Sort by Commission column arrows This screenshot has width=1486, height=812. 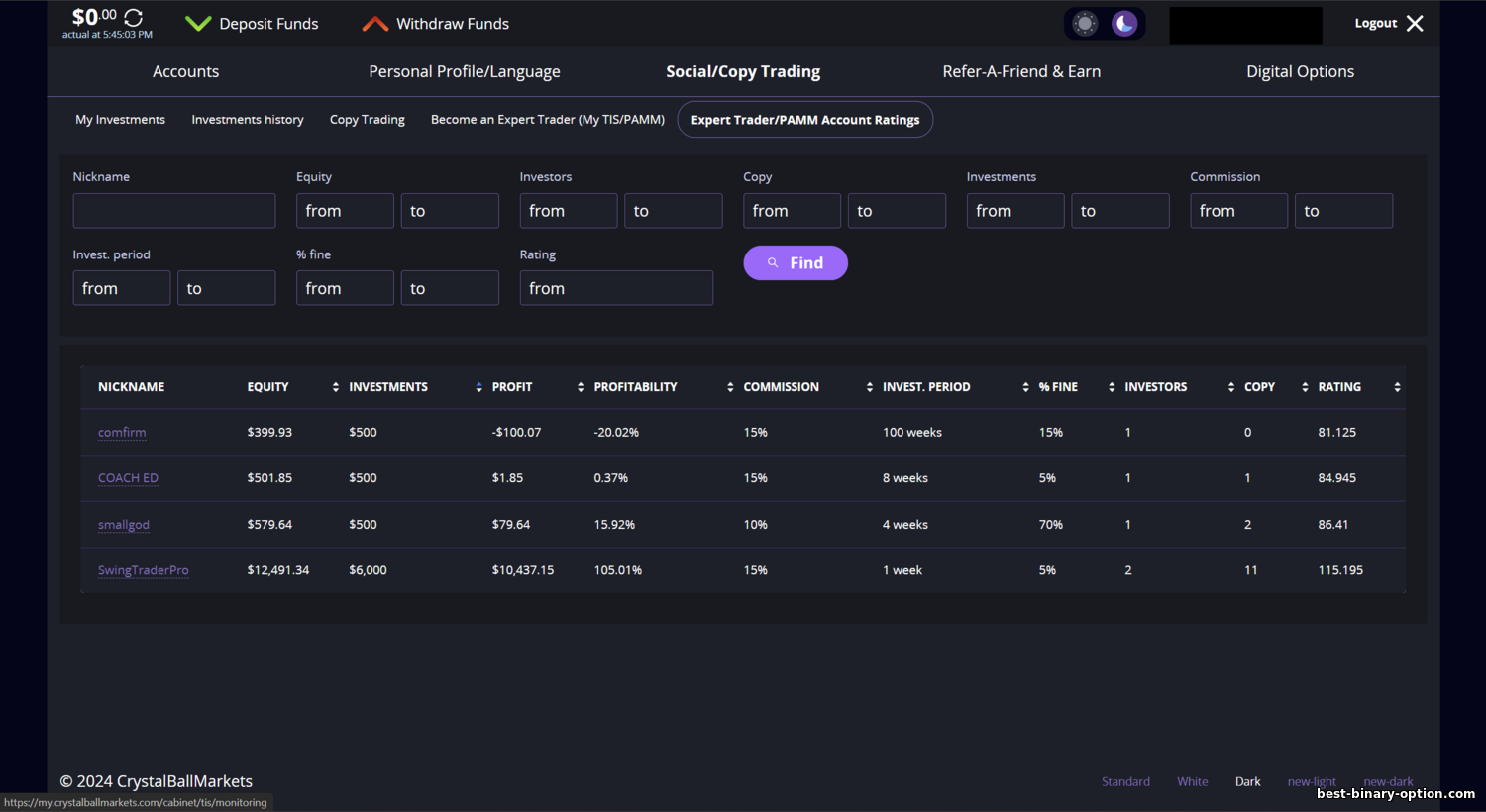point(870,387)
